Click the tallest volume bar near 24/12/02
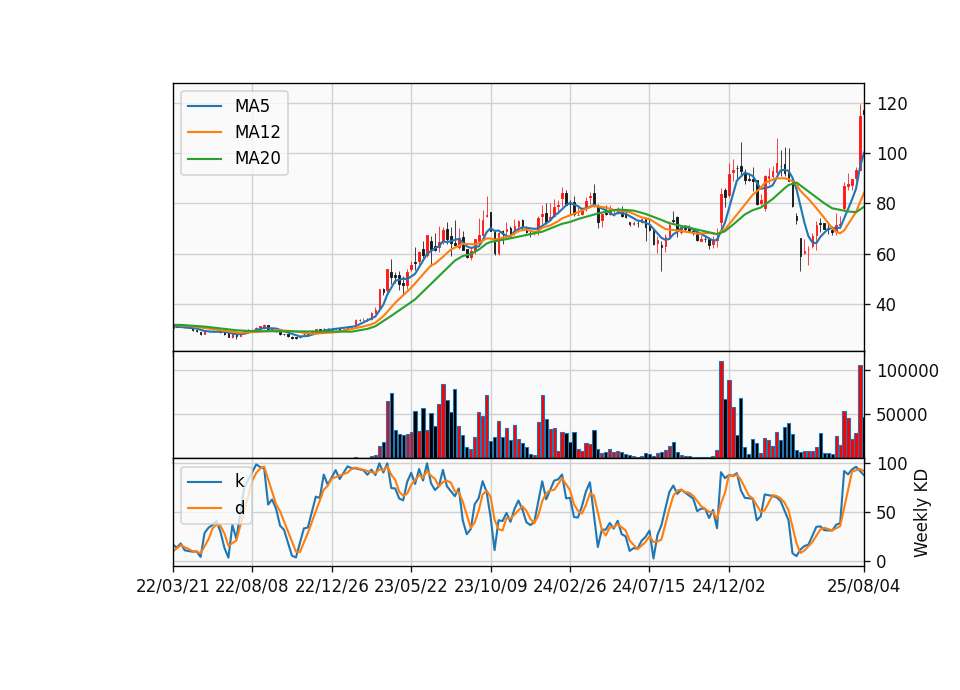The image size is (960, 690). (x=721, y=410)
